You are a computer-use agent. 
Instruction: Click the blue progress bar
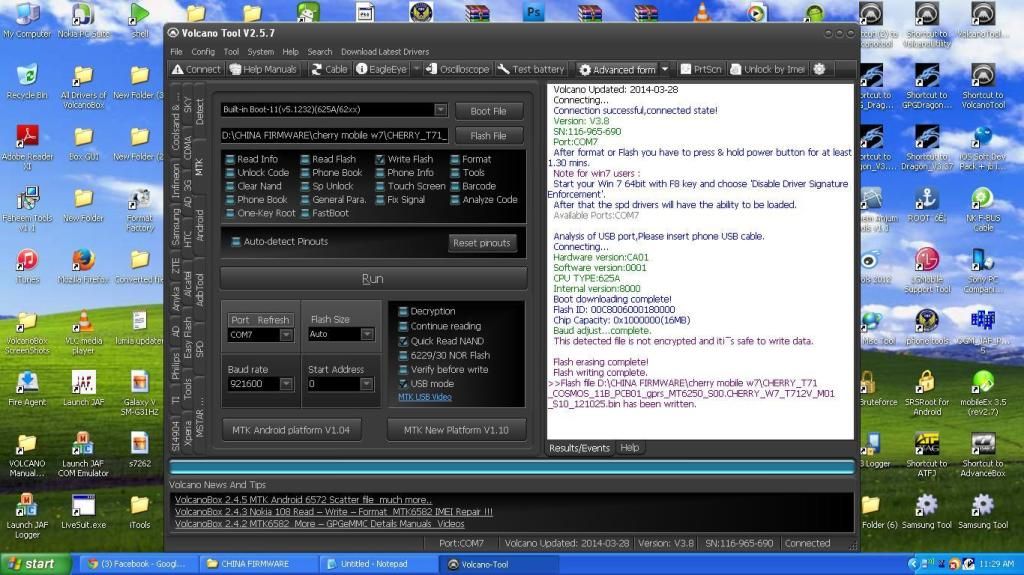click(x=511, y=466)
